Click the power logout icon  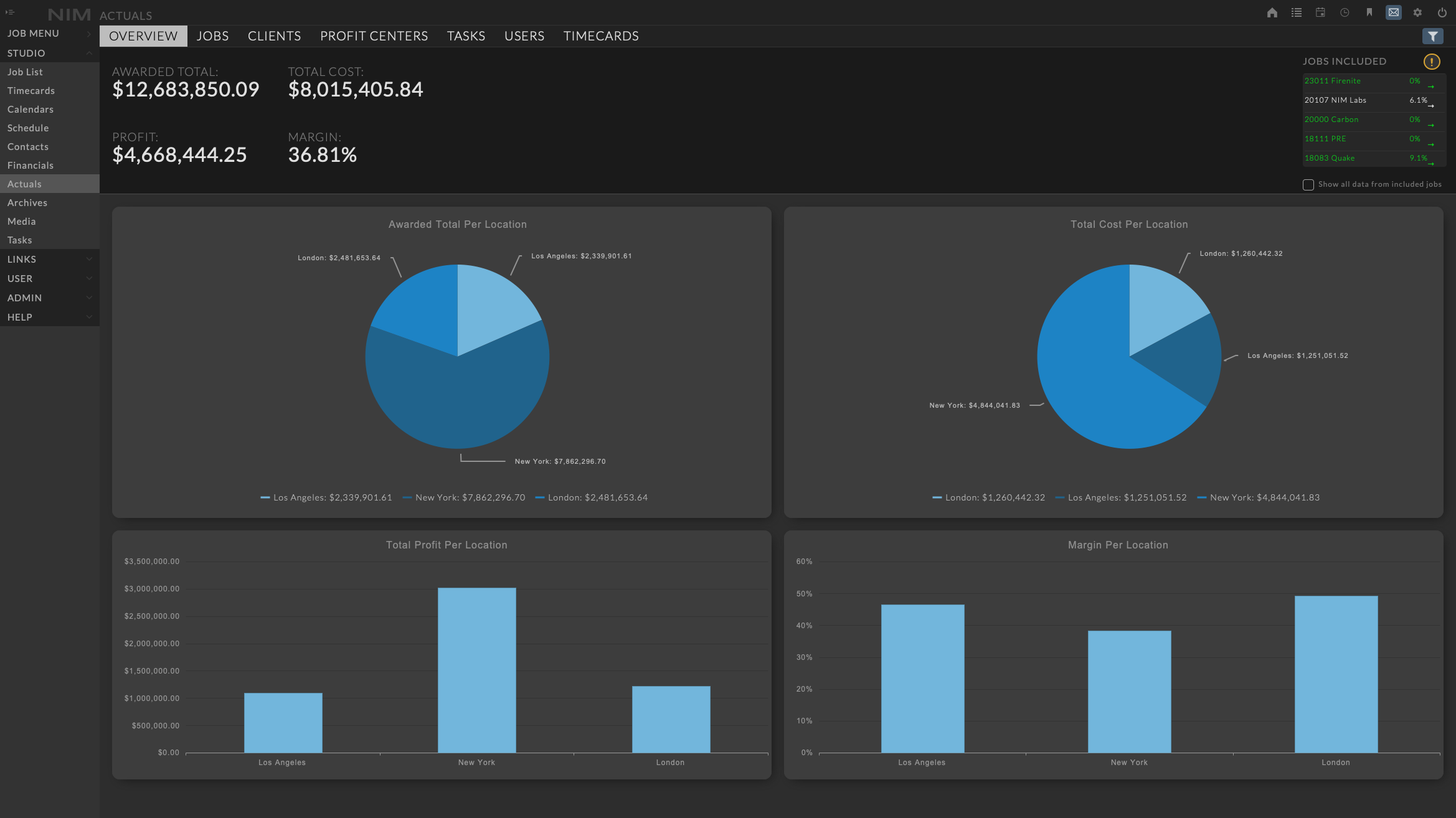(x=1442, y=12)
